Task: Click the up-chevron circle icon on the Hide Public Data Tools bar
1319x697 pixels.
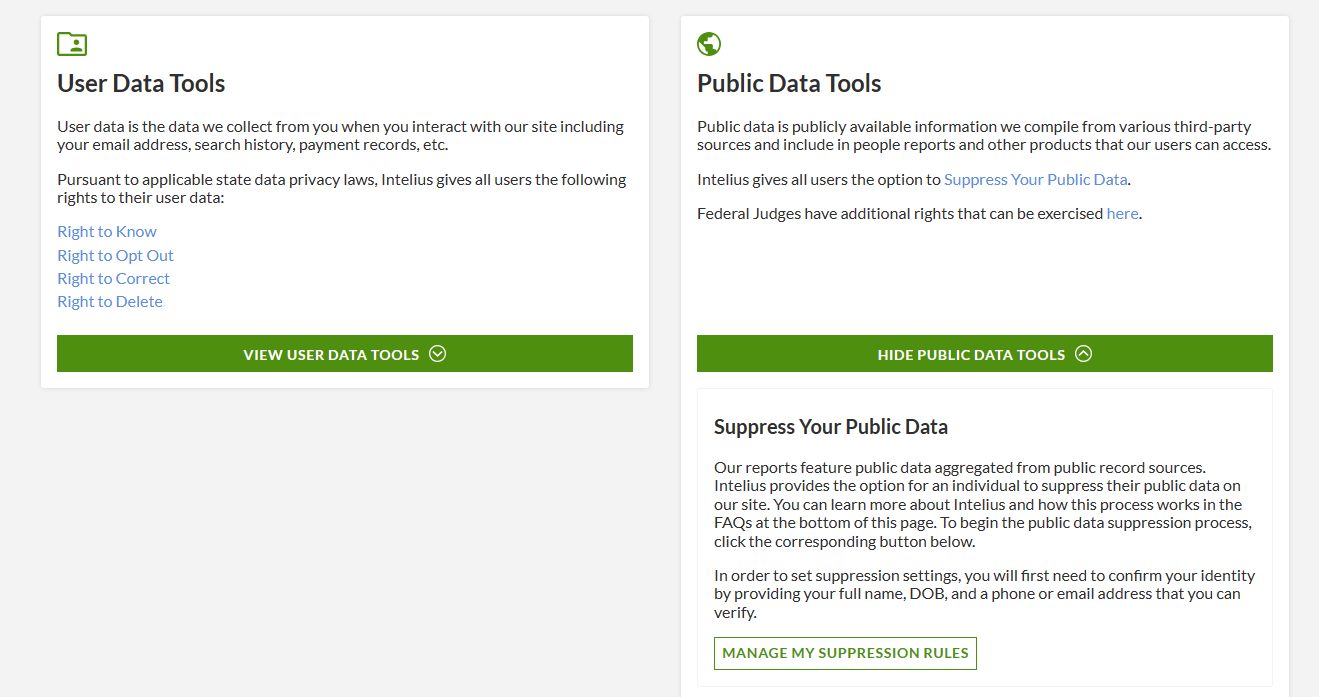Action: click(1084, 354)
